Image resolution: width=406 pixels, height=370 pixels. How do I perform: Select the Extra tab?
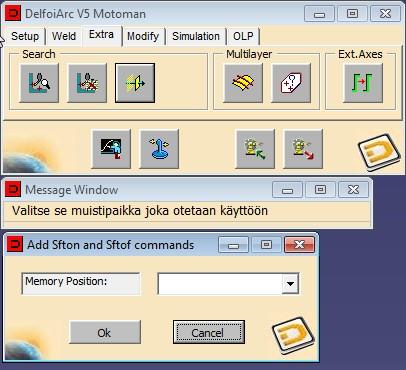[x=101, y=35]
